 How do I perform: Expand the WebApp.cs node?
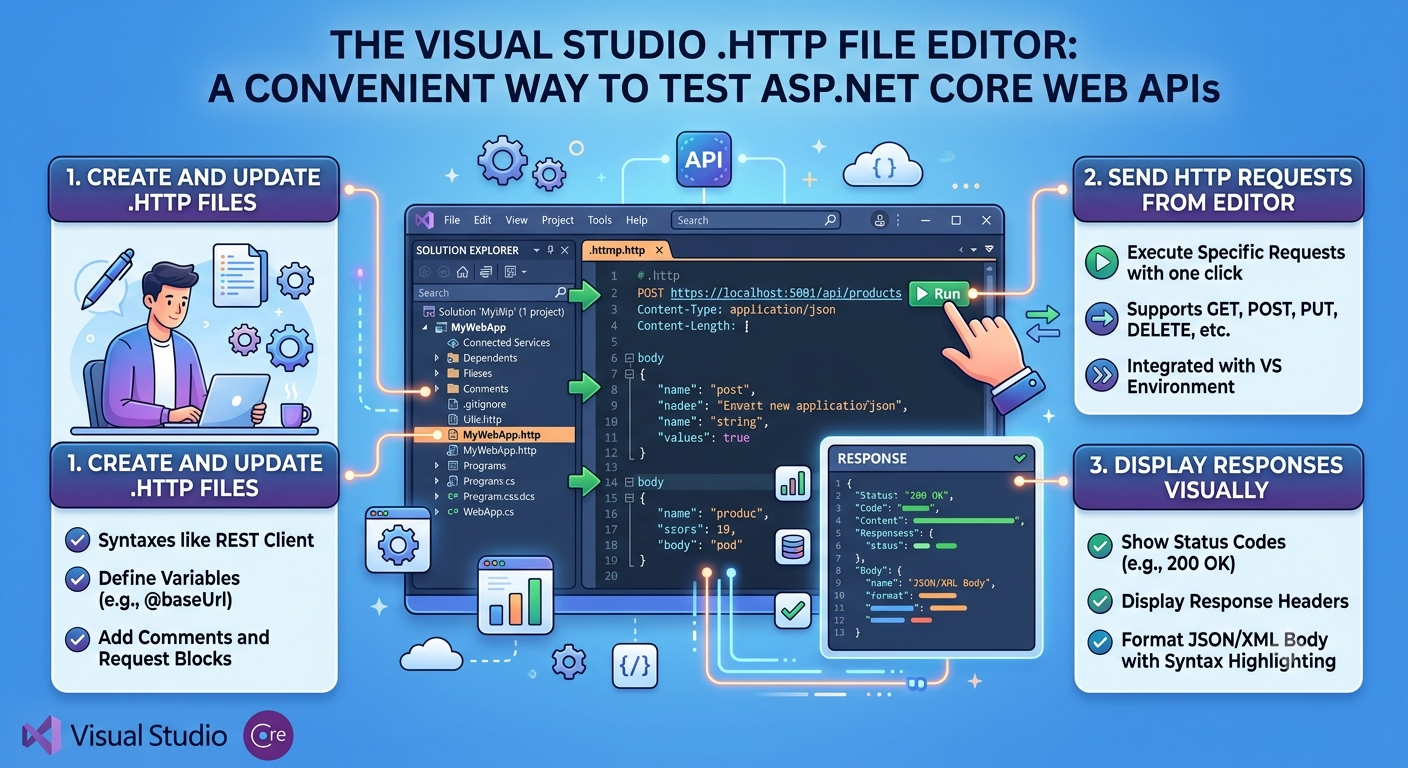[437, 512]
